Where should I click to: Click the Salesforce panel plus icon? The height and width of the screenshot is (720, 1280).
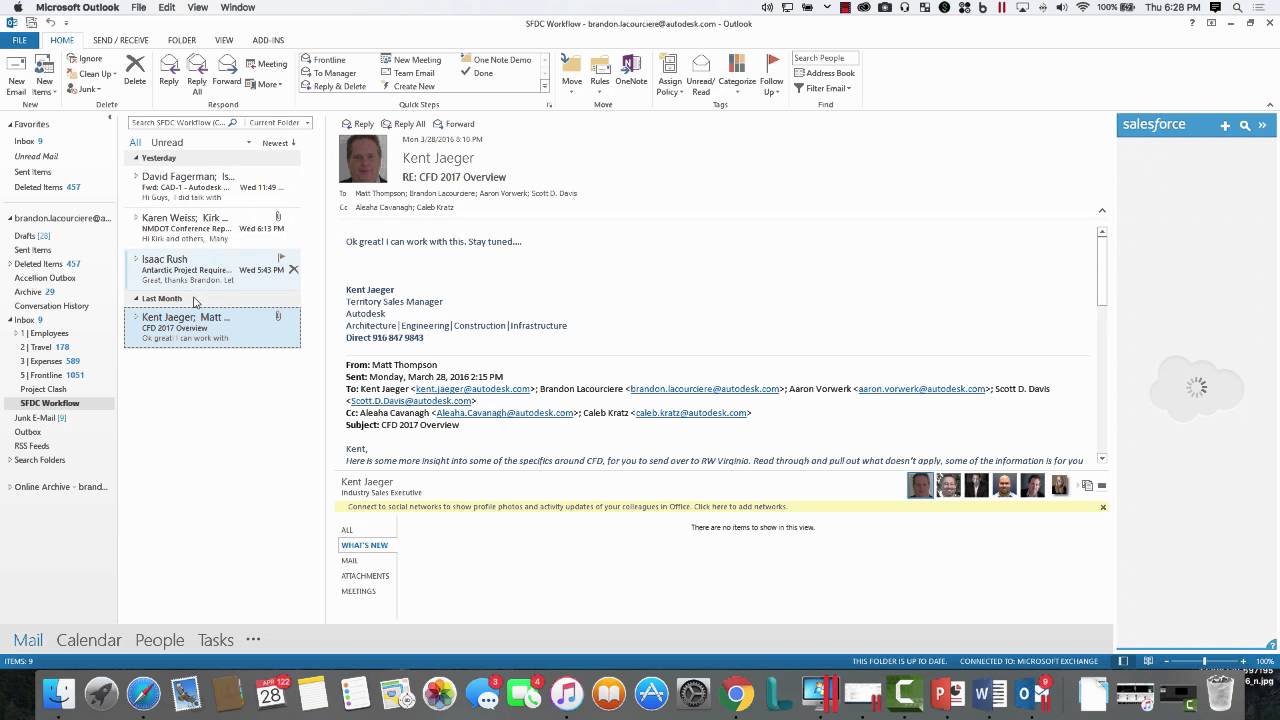coord(1225,125)
